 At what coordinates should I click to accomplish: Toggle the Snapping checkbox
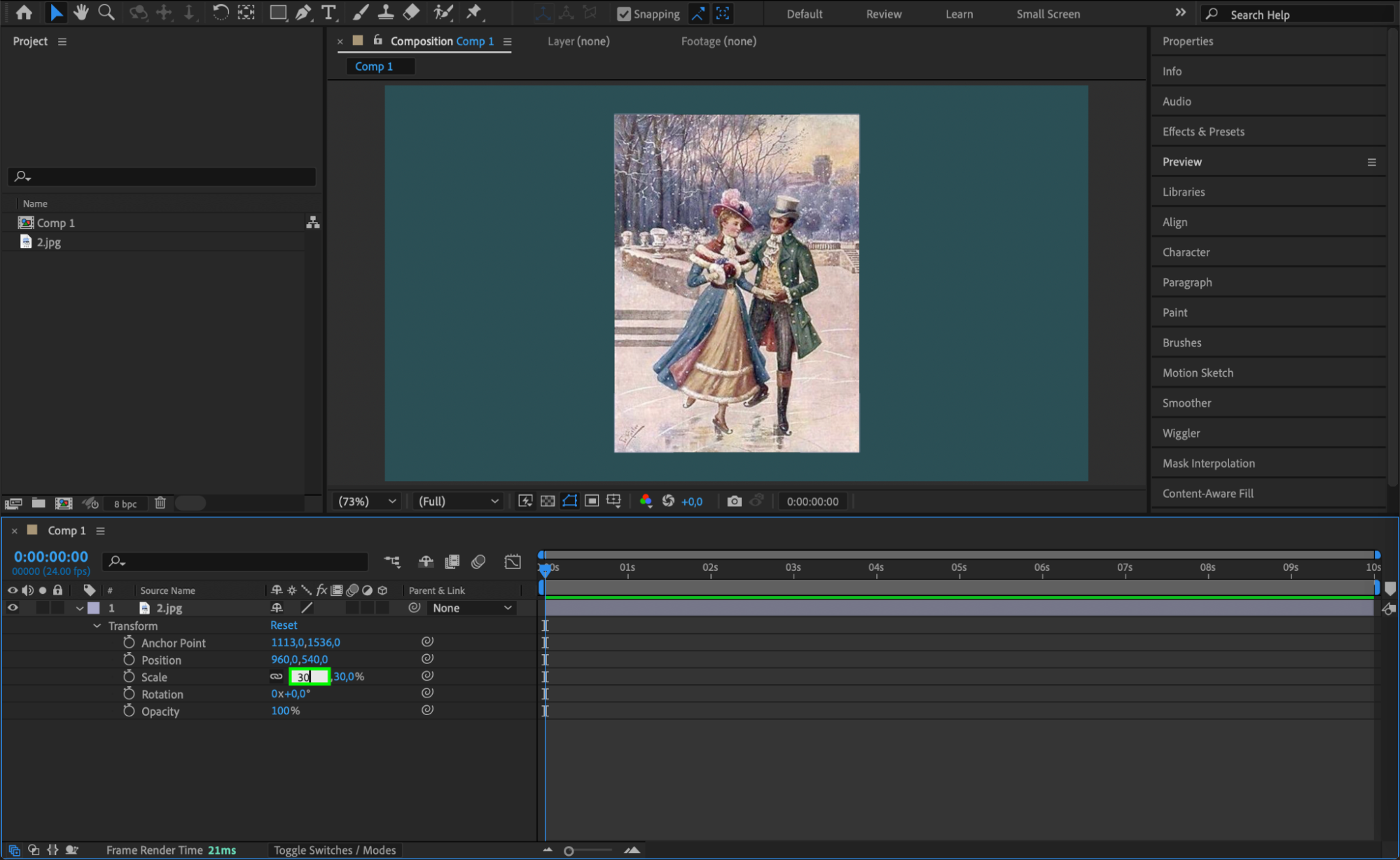(x=623, y=14)
